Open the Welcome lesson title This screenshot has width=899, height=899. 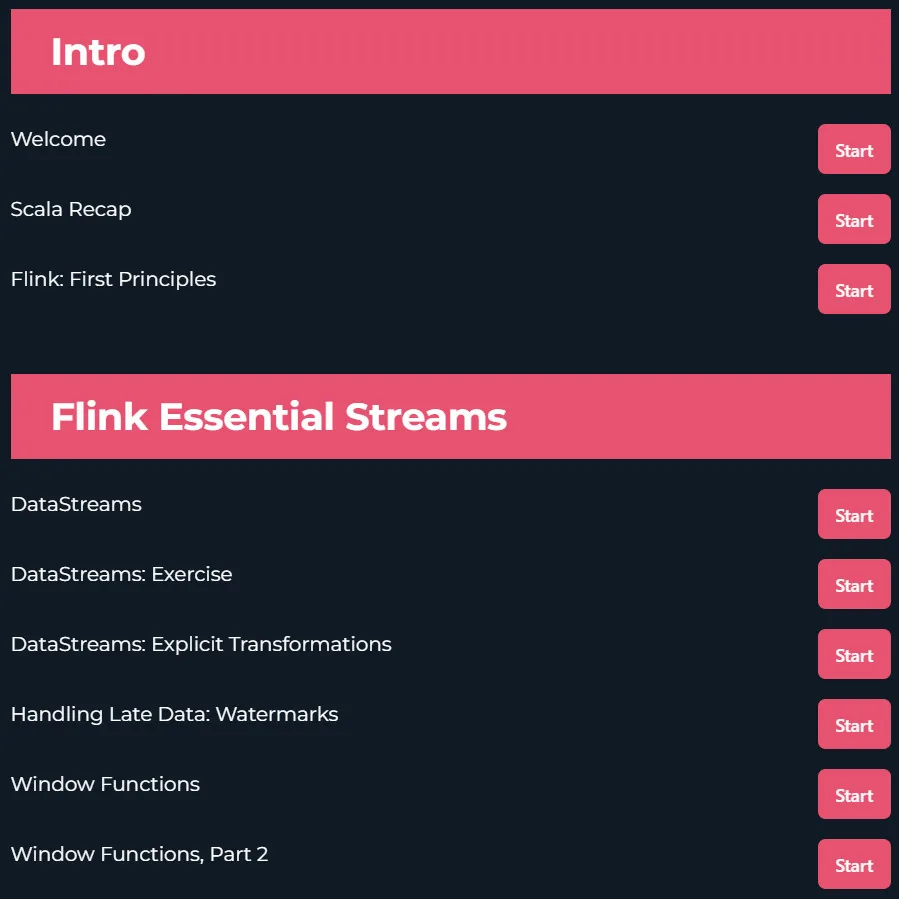[x=58, y=139]
